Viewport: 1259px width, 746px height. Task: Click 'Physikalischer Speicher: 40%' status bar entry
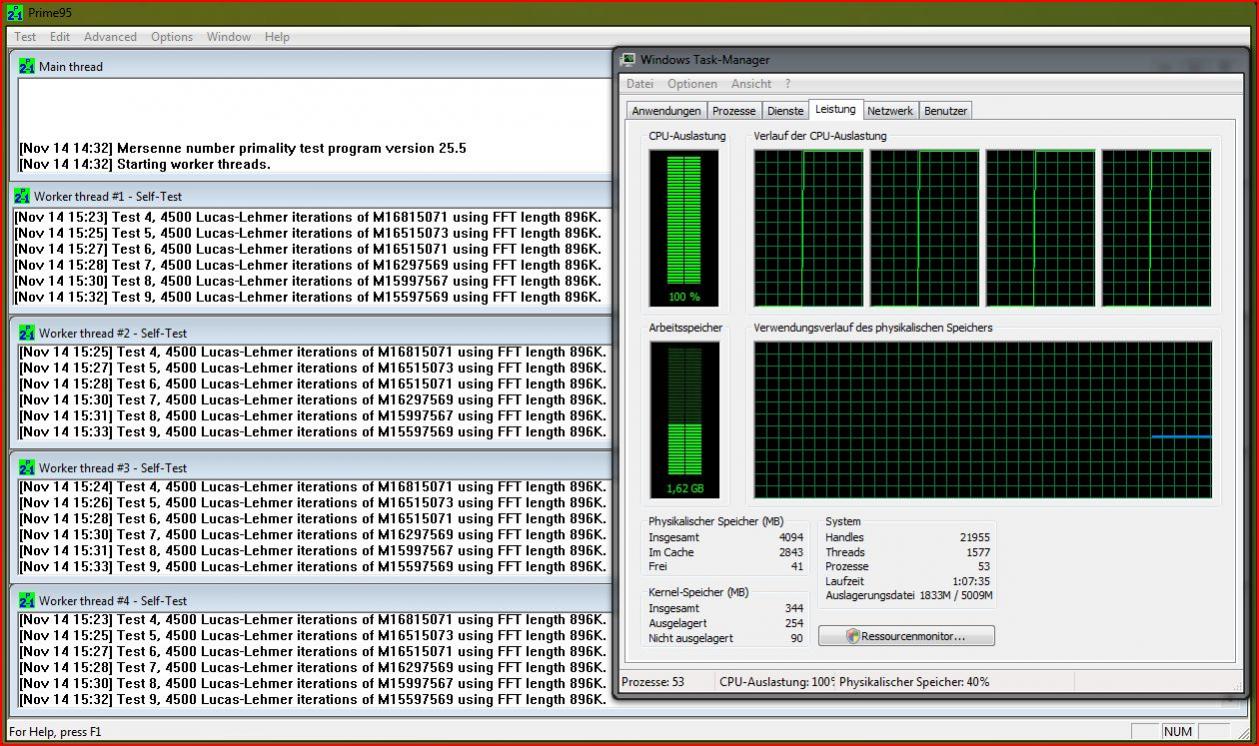click(914, 682)
